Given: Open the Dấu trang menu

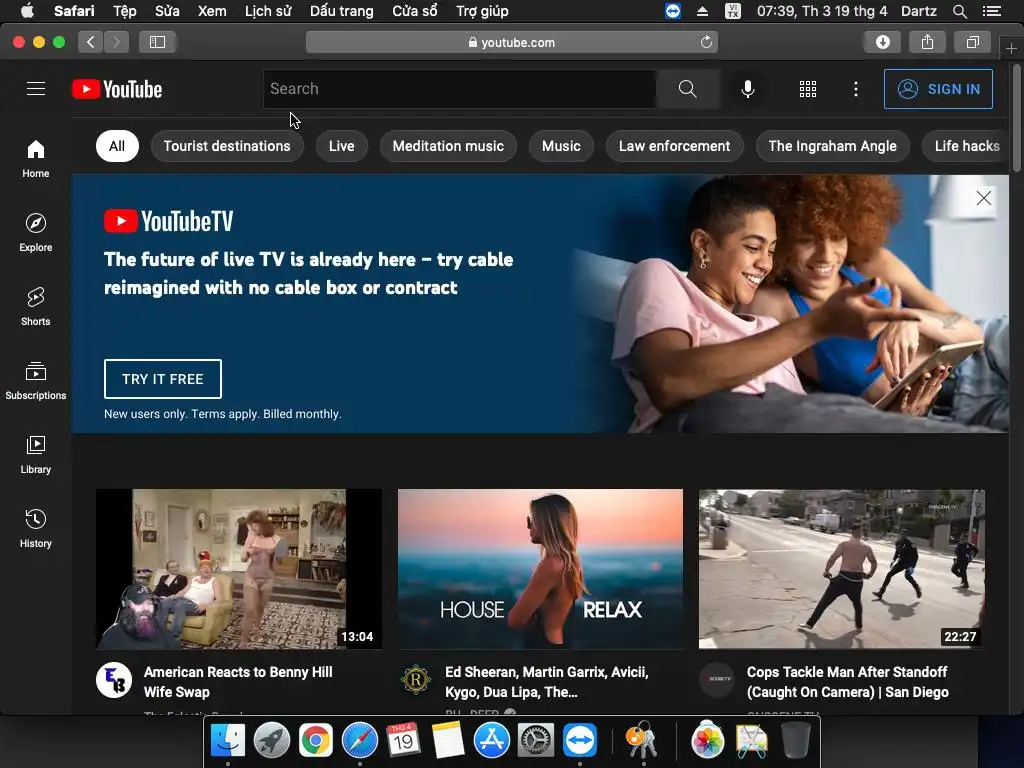Looking at the screenshot, I should click(342, 11).
